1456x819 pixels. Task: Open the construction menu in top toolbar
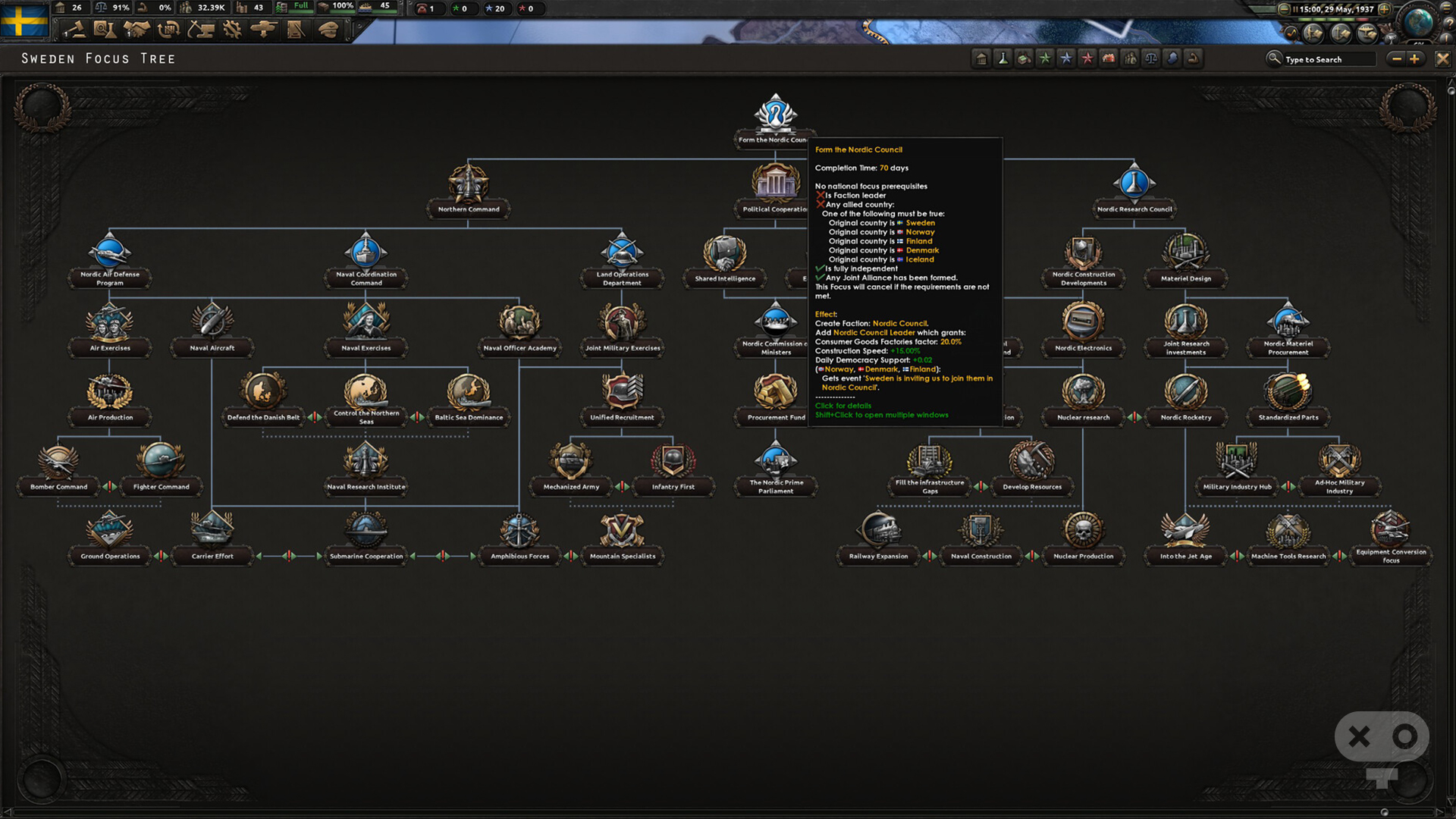point(200,30)
